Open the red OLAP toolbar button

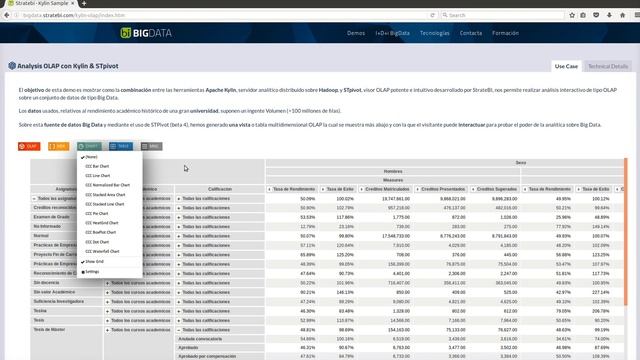coord(29,146)
